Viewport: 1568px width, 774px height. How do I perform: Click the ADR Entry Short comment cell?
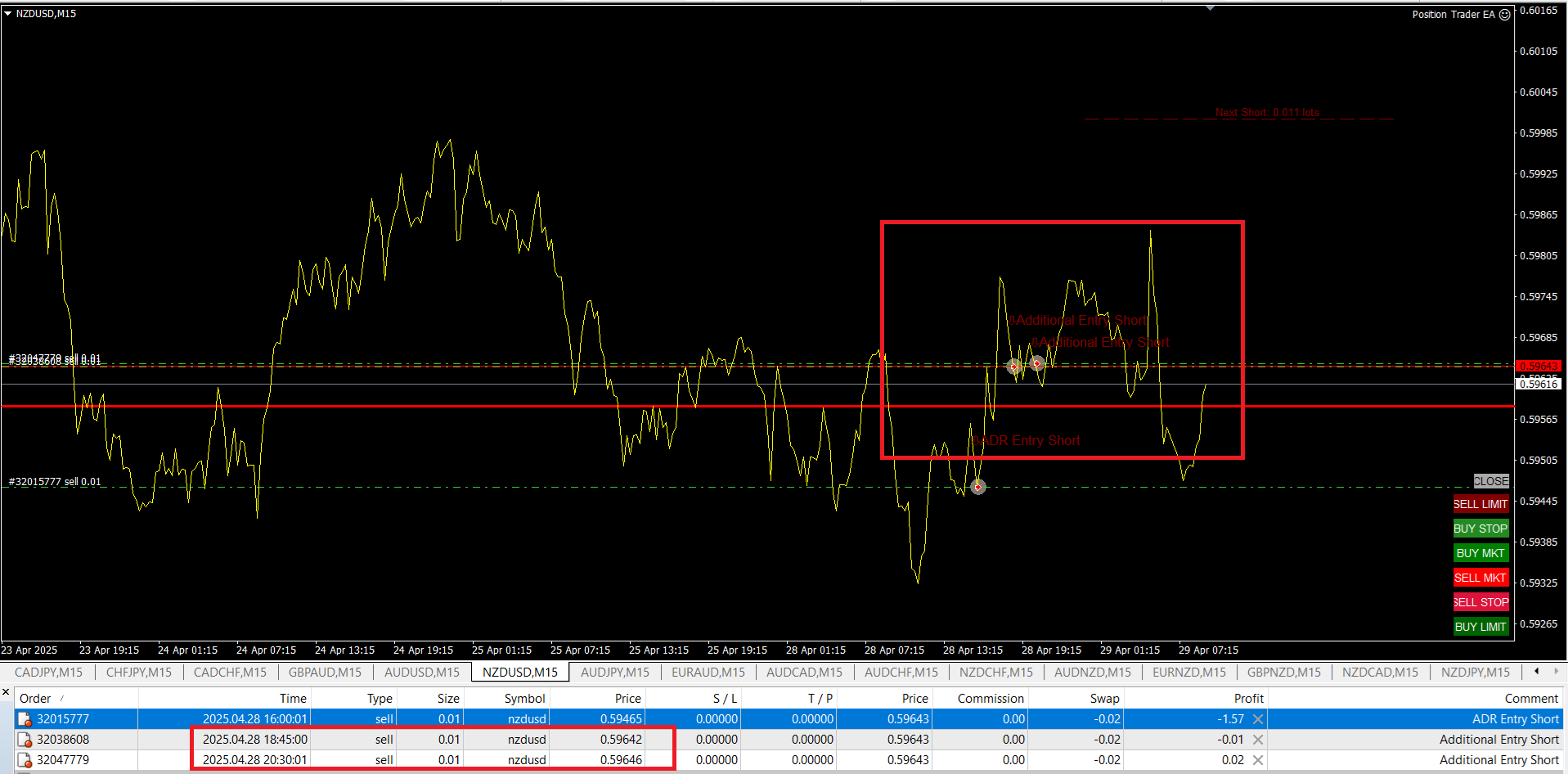click(x=1516, y=719)
